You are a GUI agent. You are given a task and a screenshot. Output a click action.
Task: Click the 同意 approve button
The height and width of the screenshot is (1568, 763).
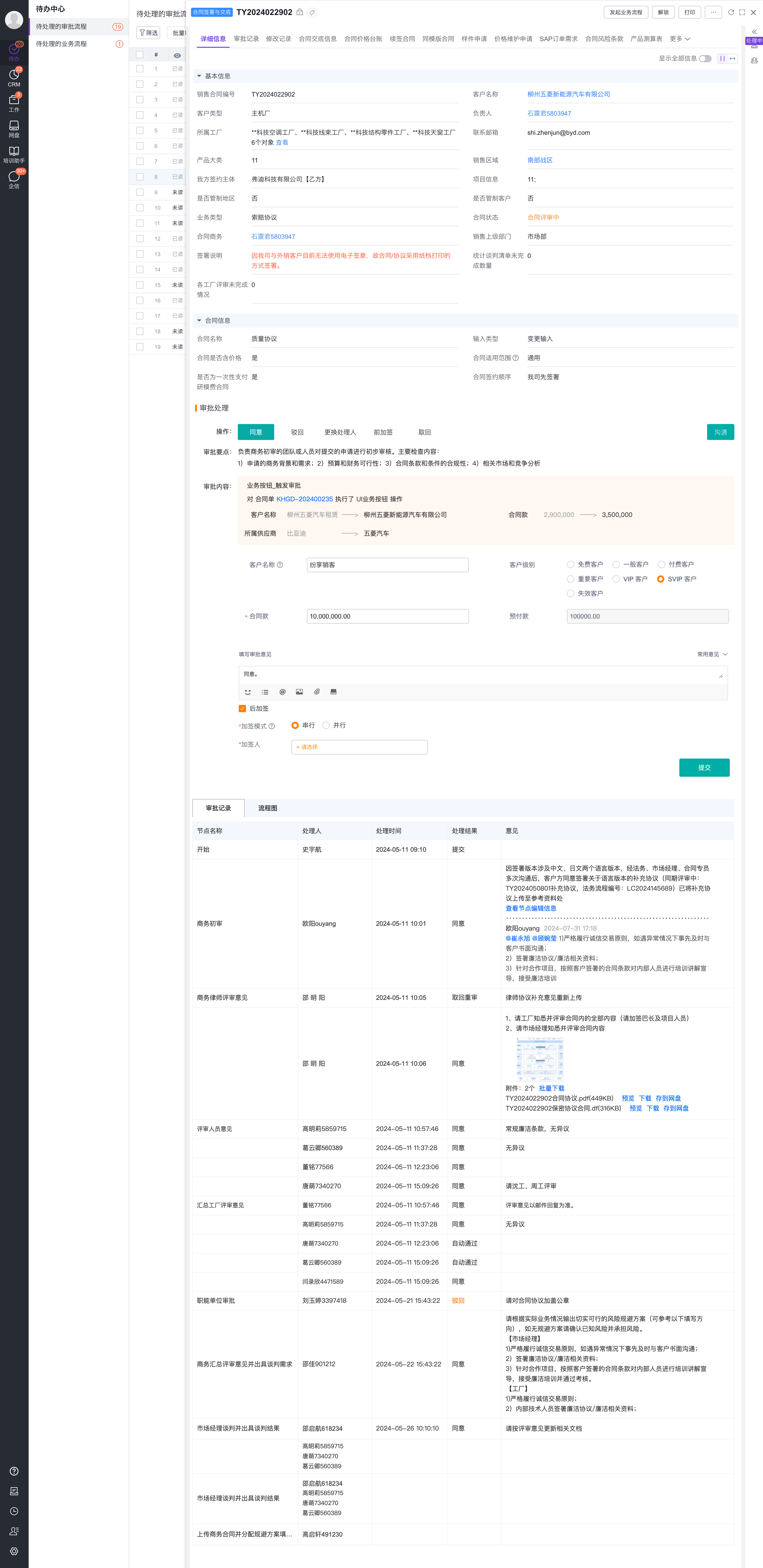click(x=256, y=432)
